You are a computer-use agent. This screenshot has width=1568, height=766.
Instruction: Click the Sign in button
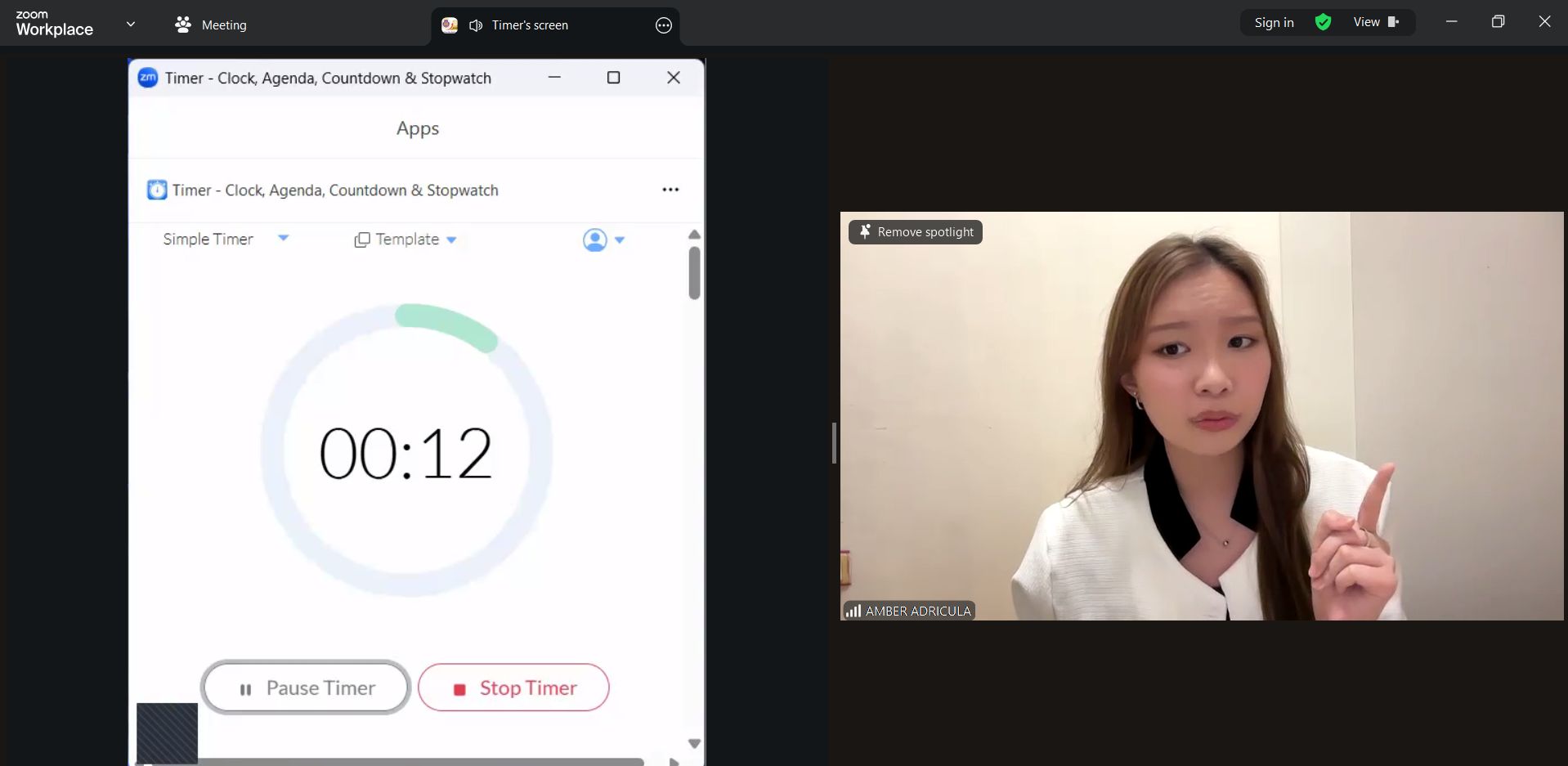pos(1274,22)
